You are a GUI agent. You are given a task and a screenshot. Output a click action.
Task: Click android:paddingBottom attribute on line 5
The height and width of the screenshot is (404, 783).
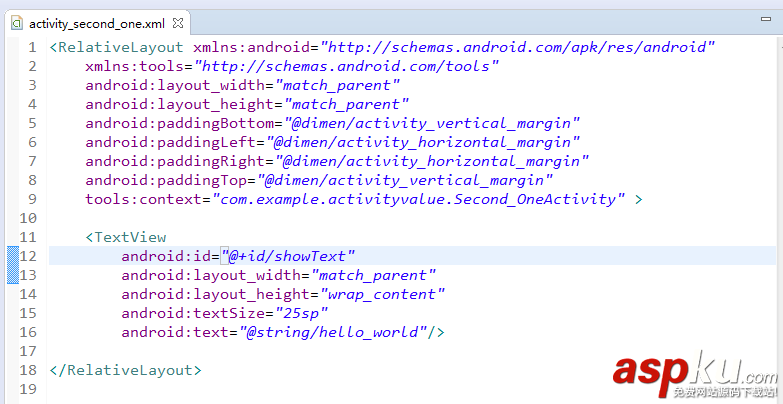pyautogui.click(x=180, y=123)
